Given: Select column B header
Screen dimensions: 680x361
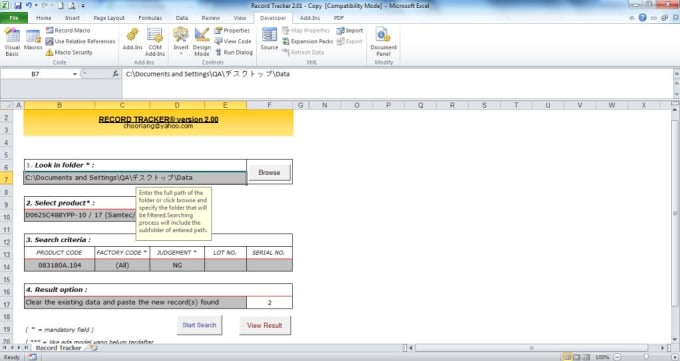Looking at the screenshot, I should (59, 105).
